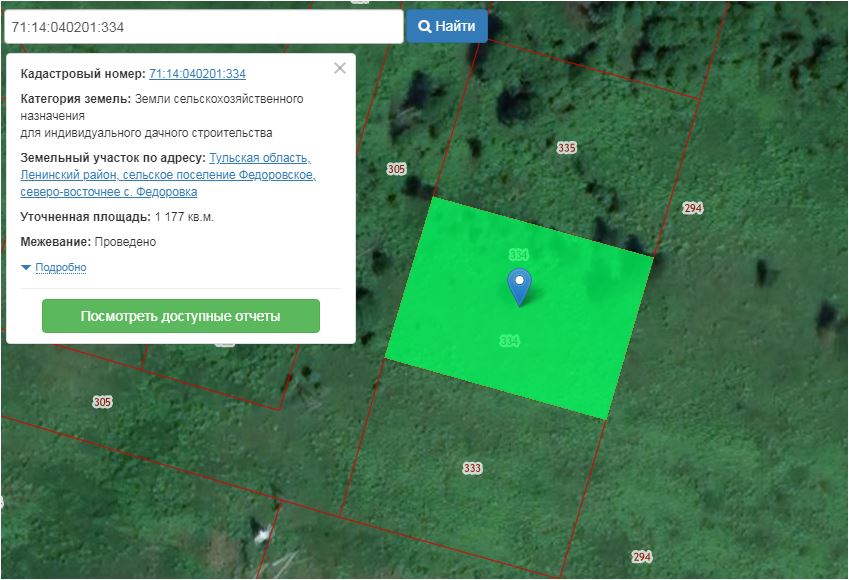Click the triangle arrow beside Подробно
Image resolution: width=849 pixels, height=580 pixels.
pos(26,268)
